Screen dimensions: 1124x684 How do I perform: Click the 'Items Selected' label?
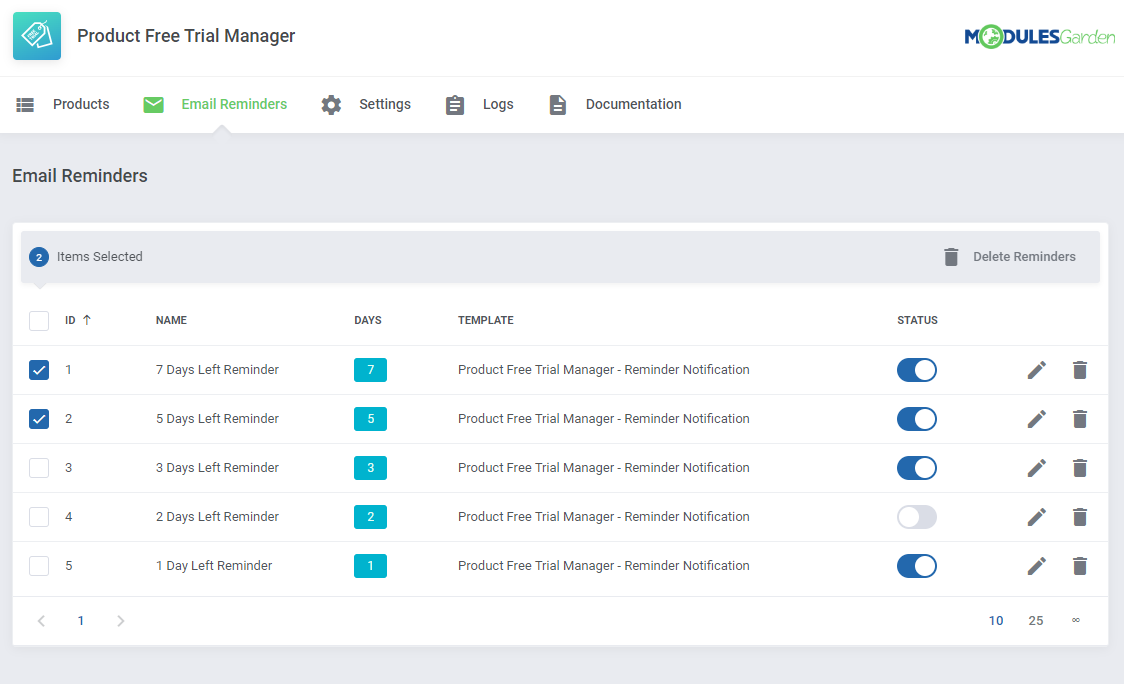click(100, 257)
